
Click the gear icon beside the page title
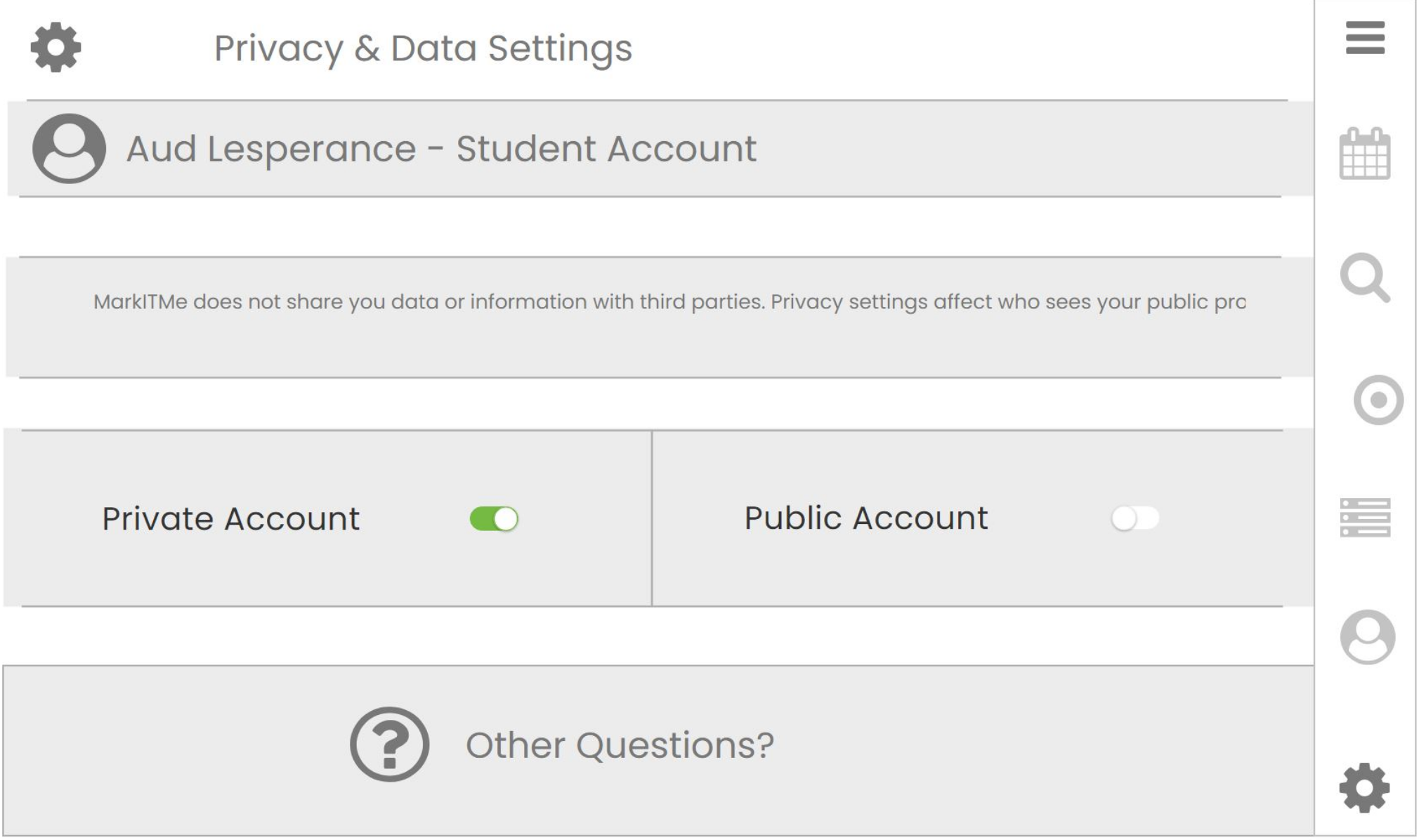point(56,48)
